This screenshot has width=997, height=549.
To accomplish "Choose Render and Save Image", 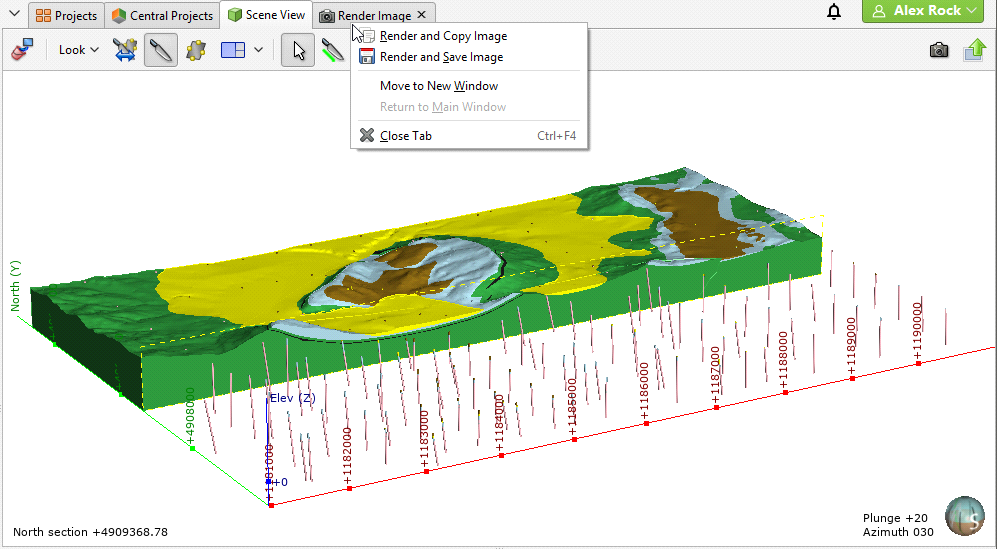I will point(441,57).
